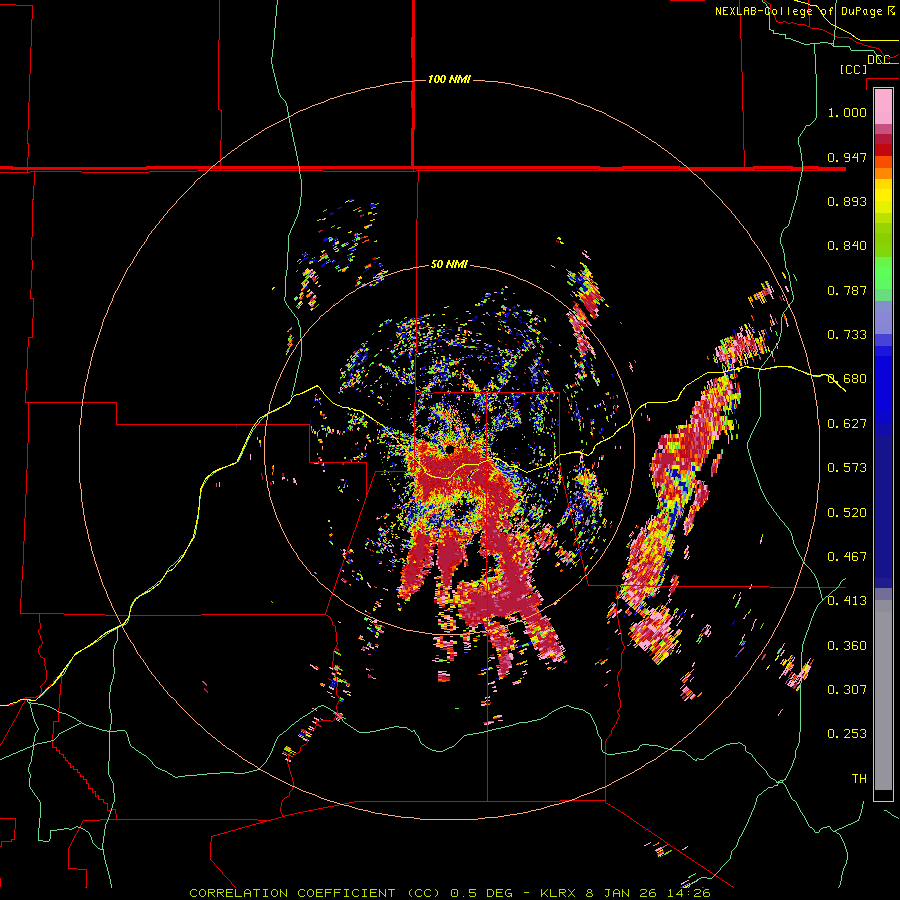Select the 0.733 legend value
The height and width of the screenshot is (900, 900).
point(847,335)
